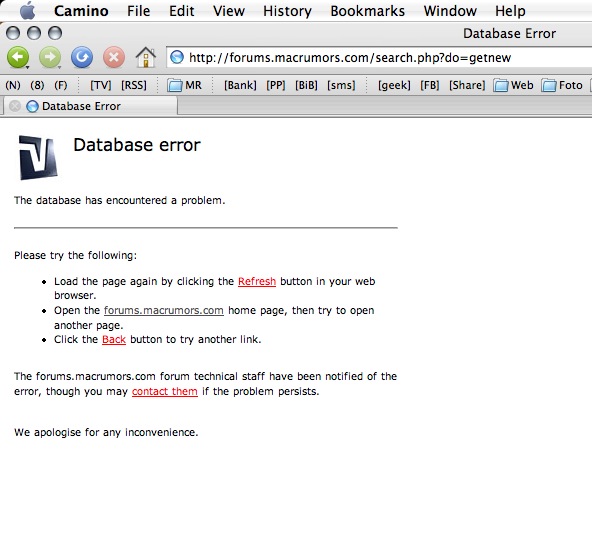Screen dimensions: 592x540
Task: Click the contact them link
Action: tap(165, 392)
